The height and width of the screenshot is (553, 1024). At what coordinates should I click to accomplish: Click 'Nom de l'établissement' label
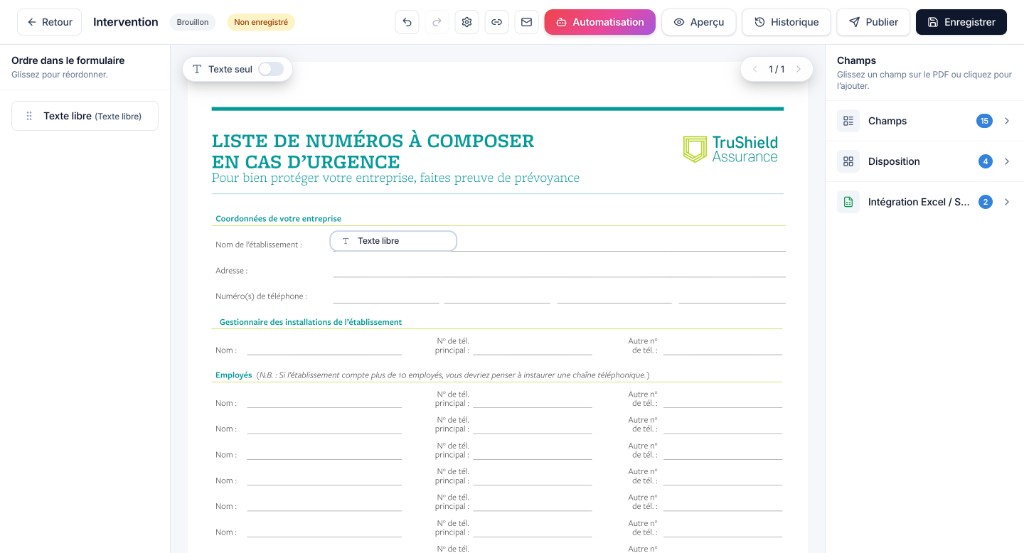coord(259,245)
